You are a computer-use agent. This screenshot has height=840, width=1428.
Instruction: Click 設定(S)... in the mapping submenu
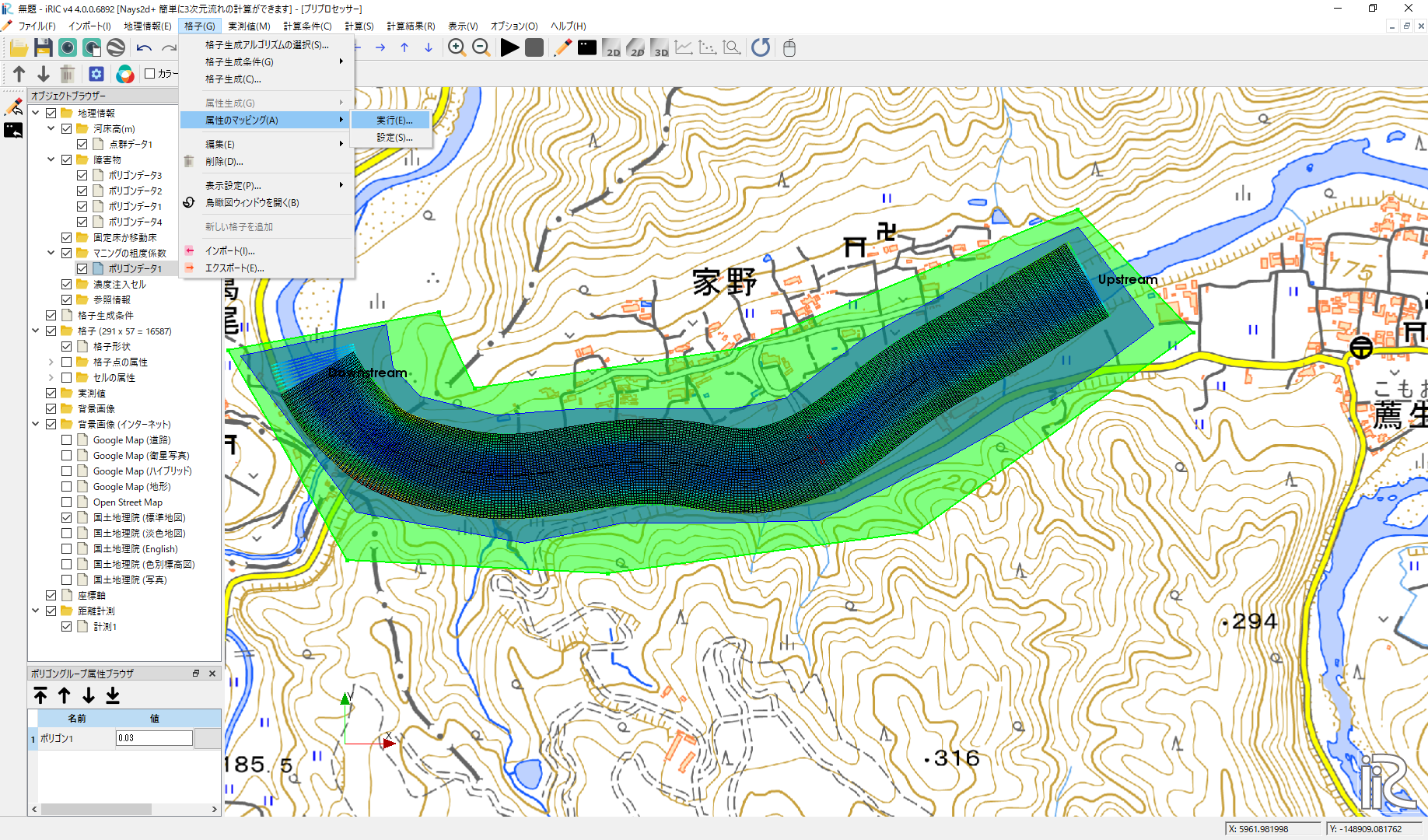[391, 138]
